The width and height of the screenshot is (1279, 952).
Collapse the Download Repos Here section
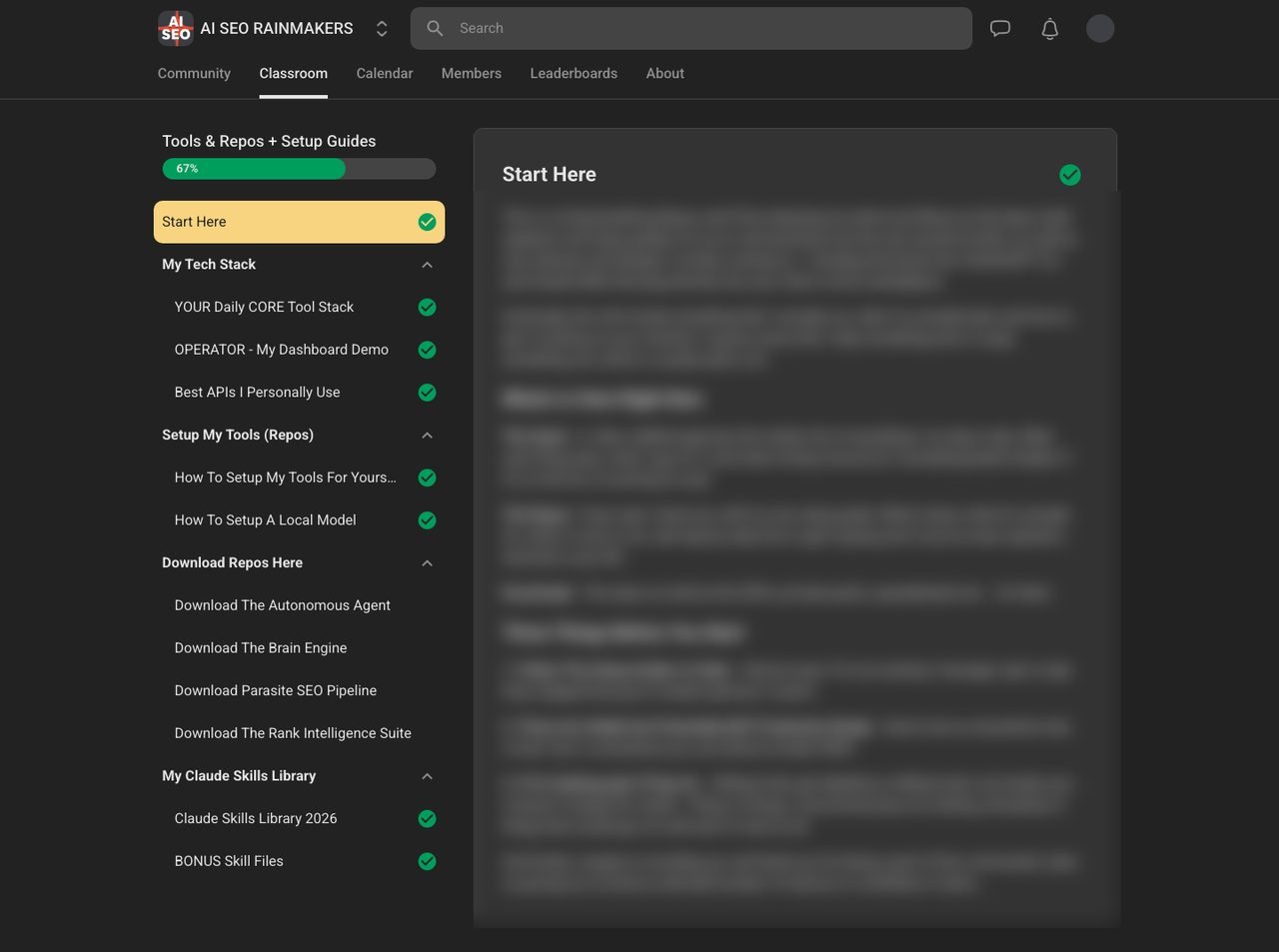click(427, 563)
